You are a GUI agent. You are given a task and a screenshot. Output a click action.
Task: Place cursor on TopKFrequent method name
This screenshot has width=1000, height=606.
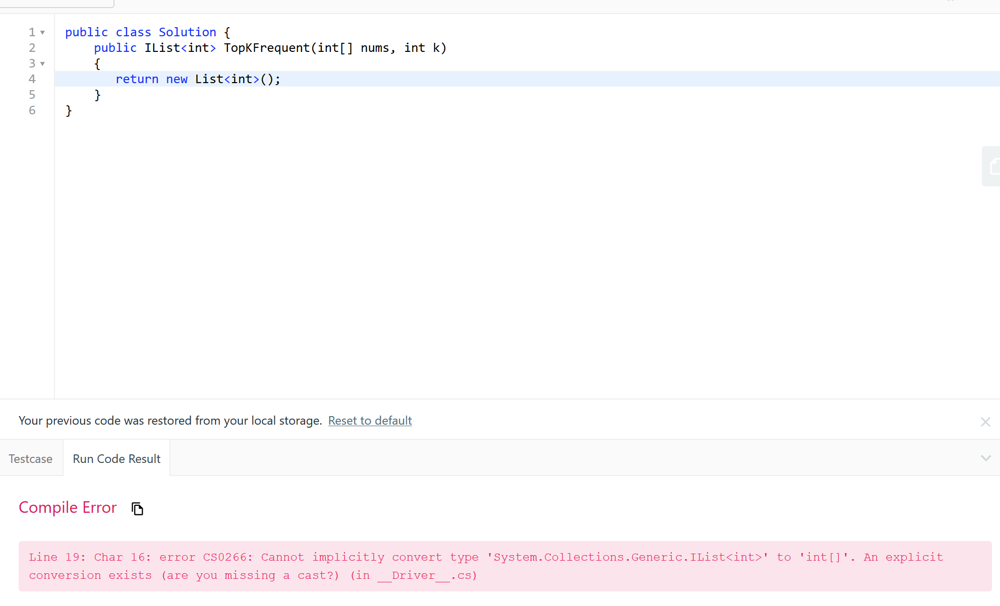(267, 48)
